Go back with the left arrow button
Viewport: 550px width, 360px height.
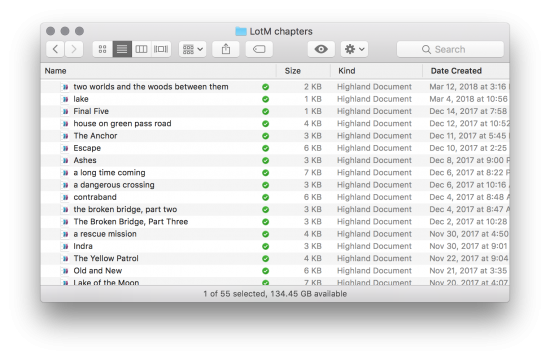(55, 49)
